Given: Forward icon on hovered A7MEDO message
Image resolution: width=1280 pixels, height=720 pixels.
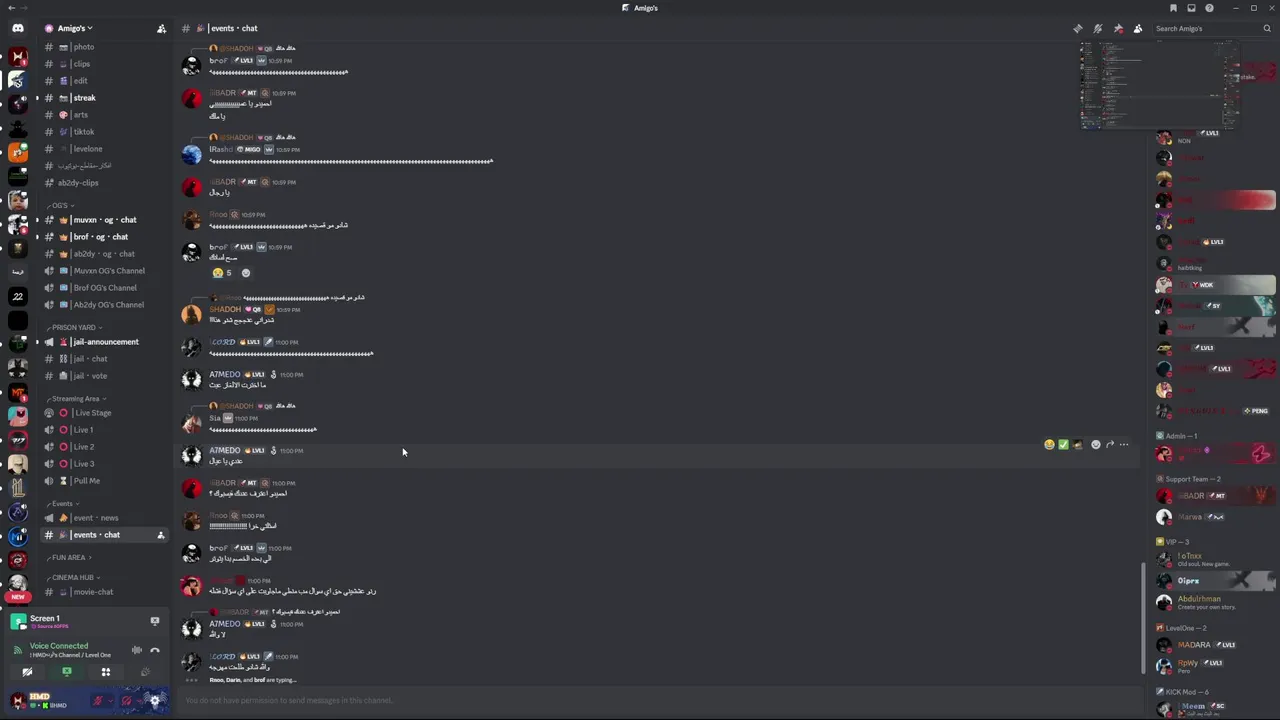Looking at the screenshot, I should (x=1110, y=445).
